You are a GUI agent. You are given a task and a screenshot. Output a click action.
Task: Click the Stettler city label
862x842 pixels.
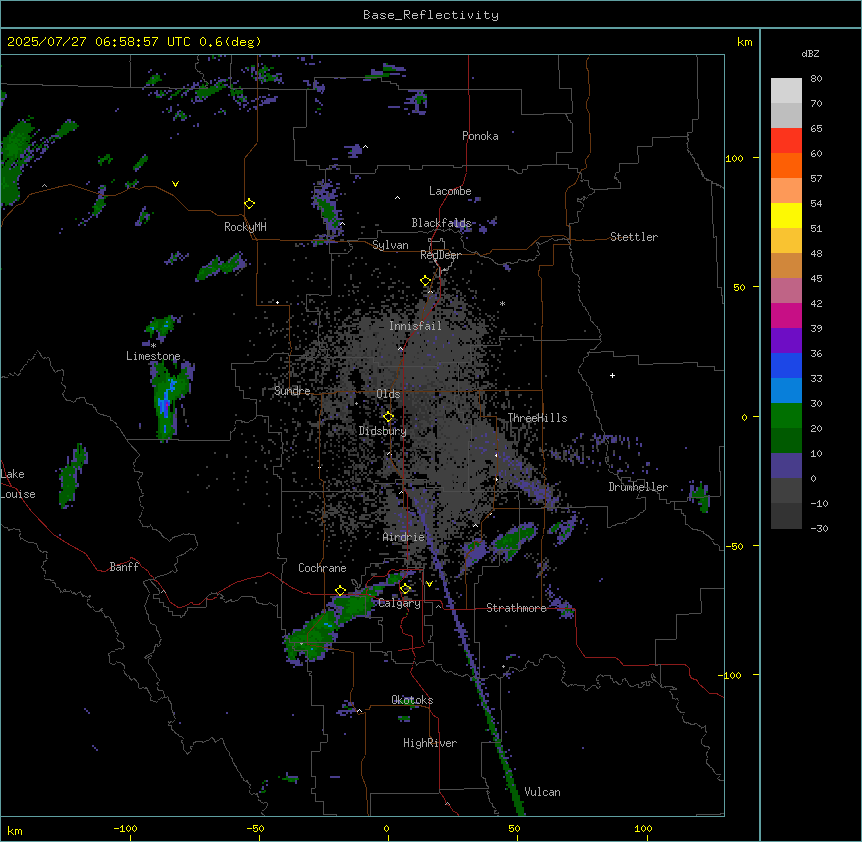634,237
